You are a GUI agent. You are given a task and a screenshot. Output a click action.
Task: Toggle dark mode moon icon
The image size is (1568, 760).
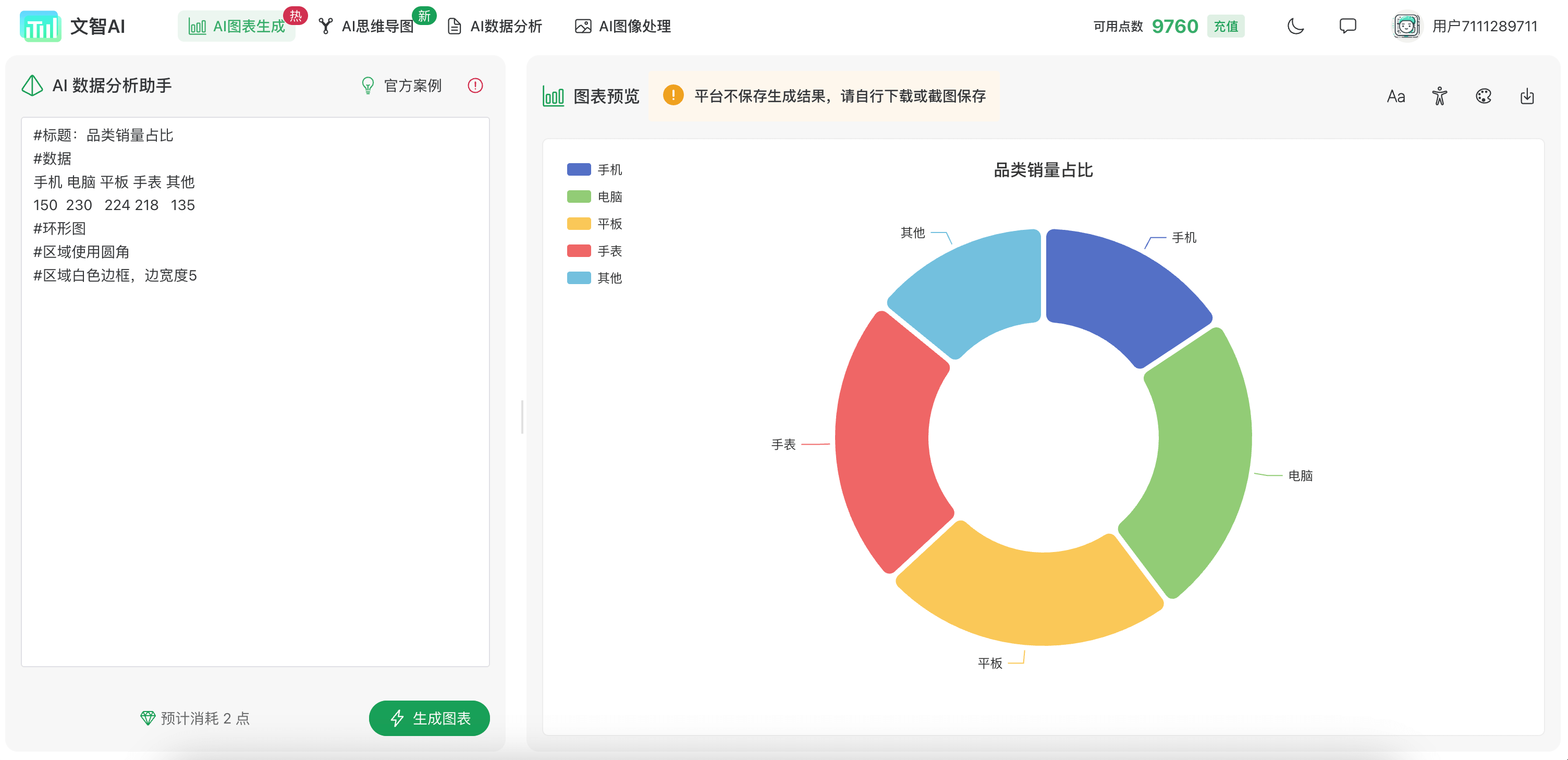coord(1296,26)
